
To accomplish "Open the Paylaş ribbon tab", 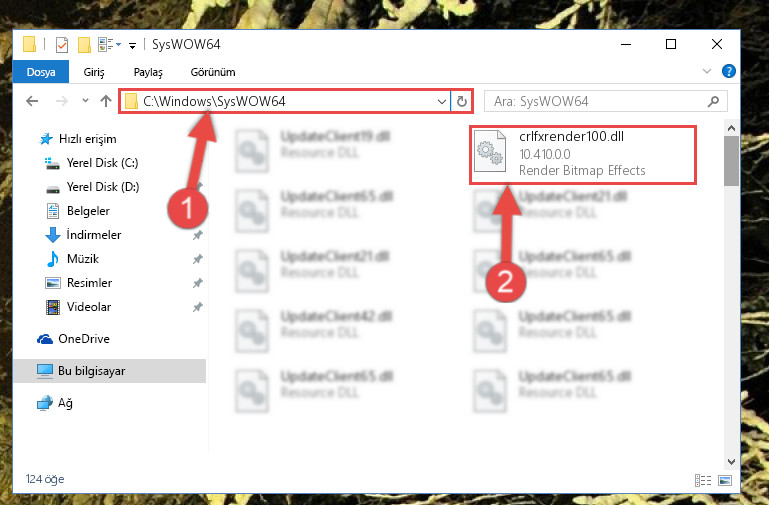I will pyautogui.click(x=148, y=72).
